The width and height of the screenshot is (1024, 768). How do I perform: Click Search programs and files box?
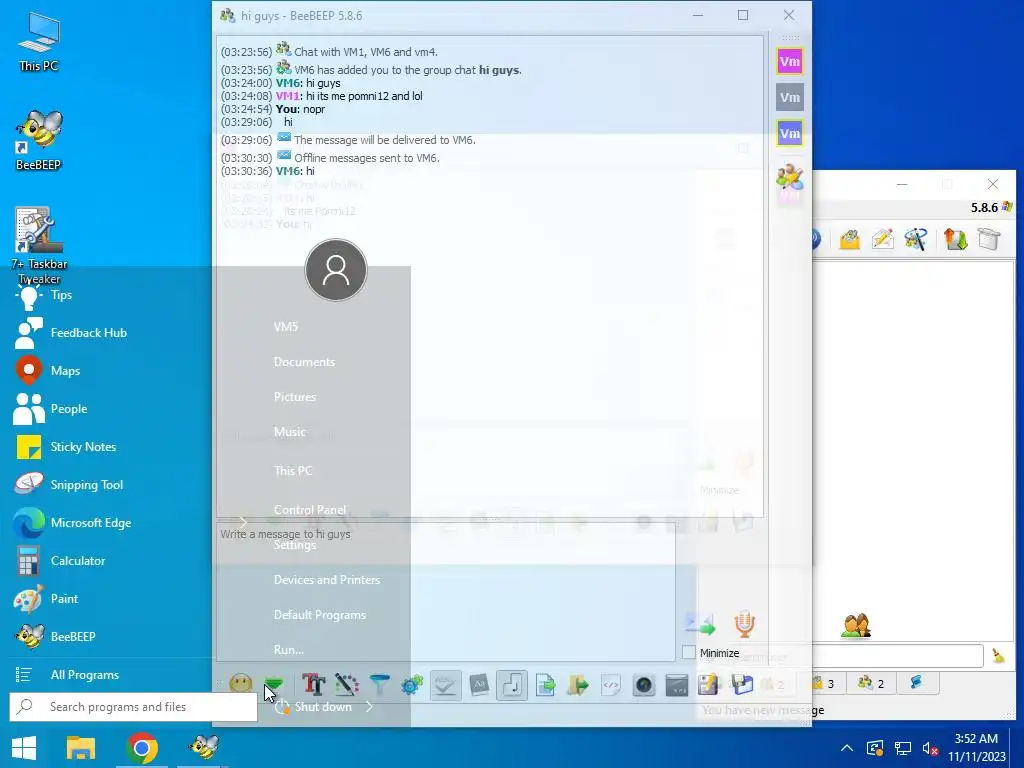pos(133,707)
